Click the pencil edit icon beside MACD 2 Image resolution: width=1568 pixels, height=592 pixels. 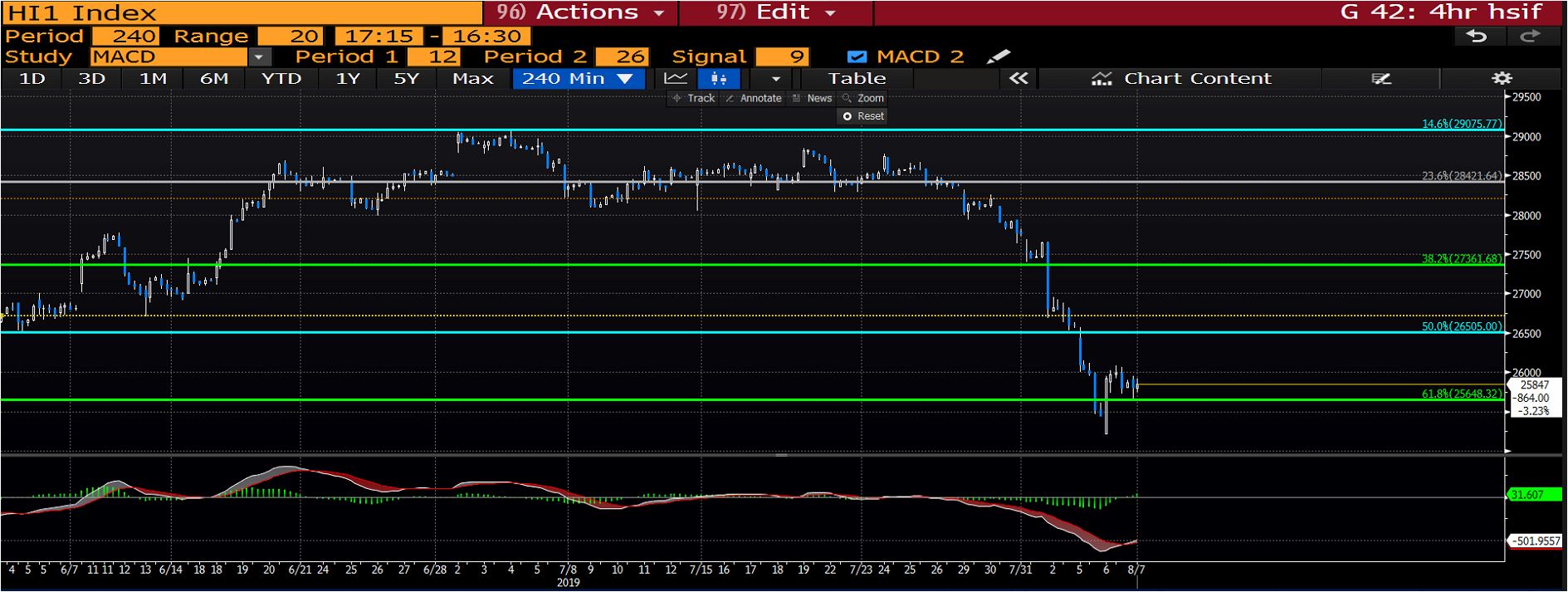pyautogui.click(x=998, y=56)
